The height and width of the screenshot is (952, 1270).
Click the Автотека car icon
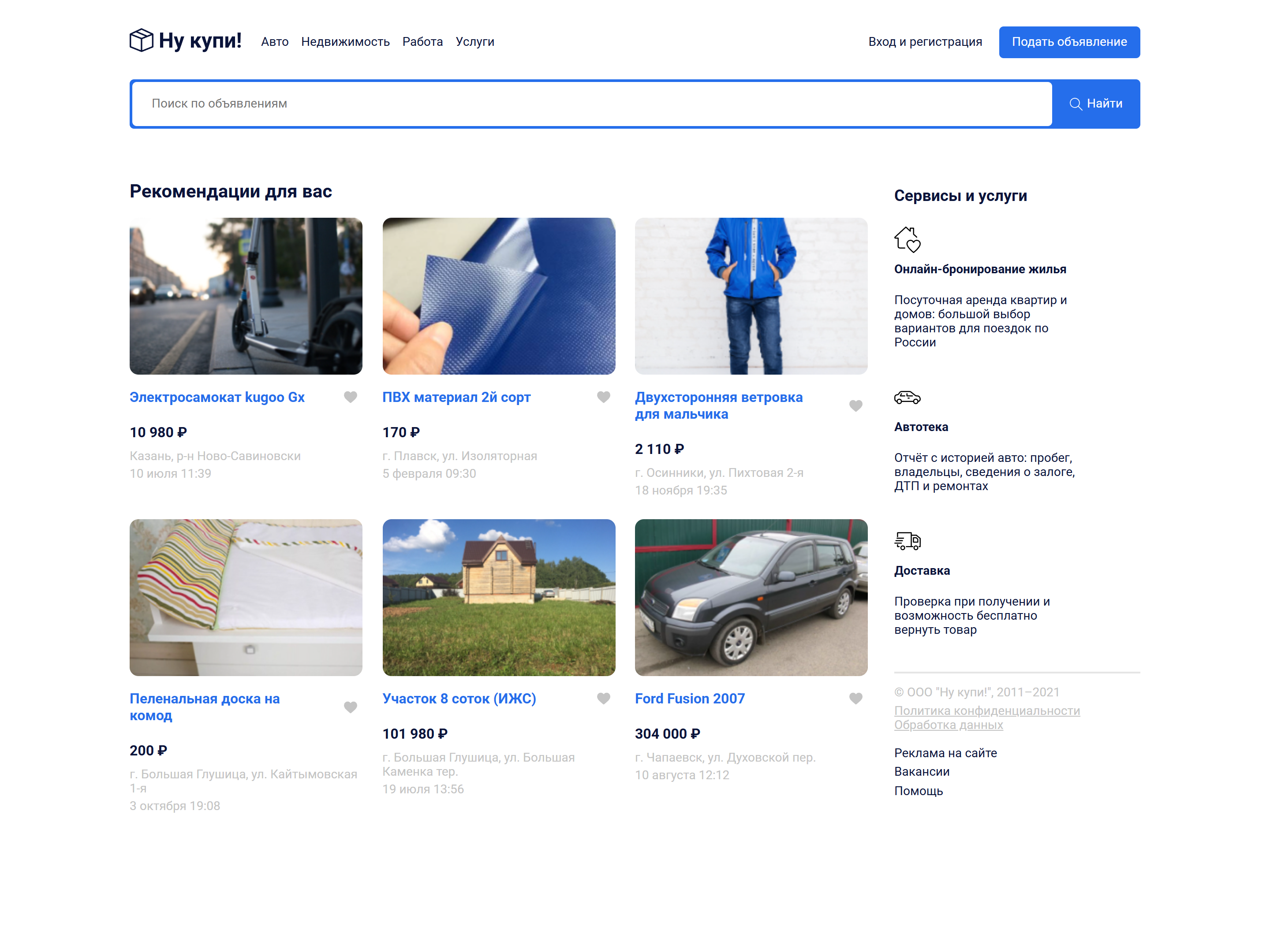pyautogui.click(x=907, y=397)
